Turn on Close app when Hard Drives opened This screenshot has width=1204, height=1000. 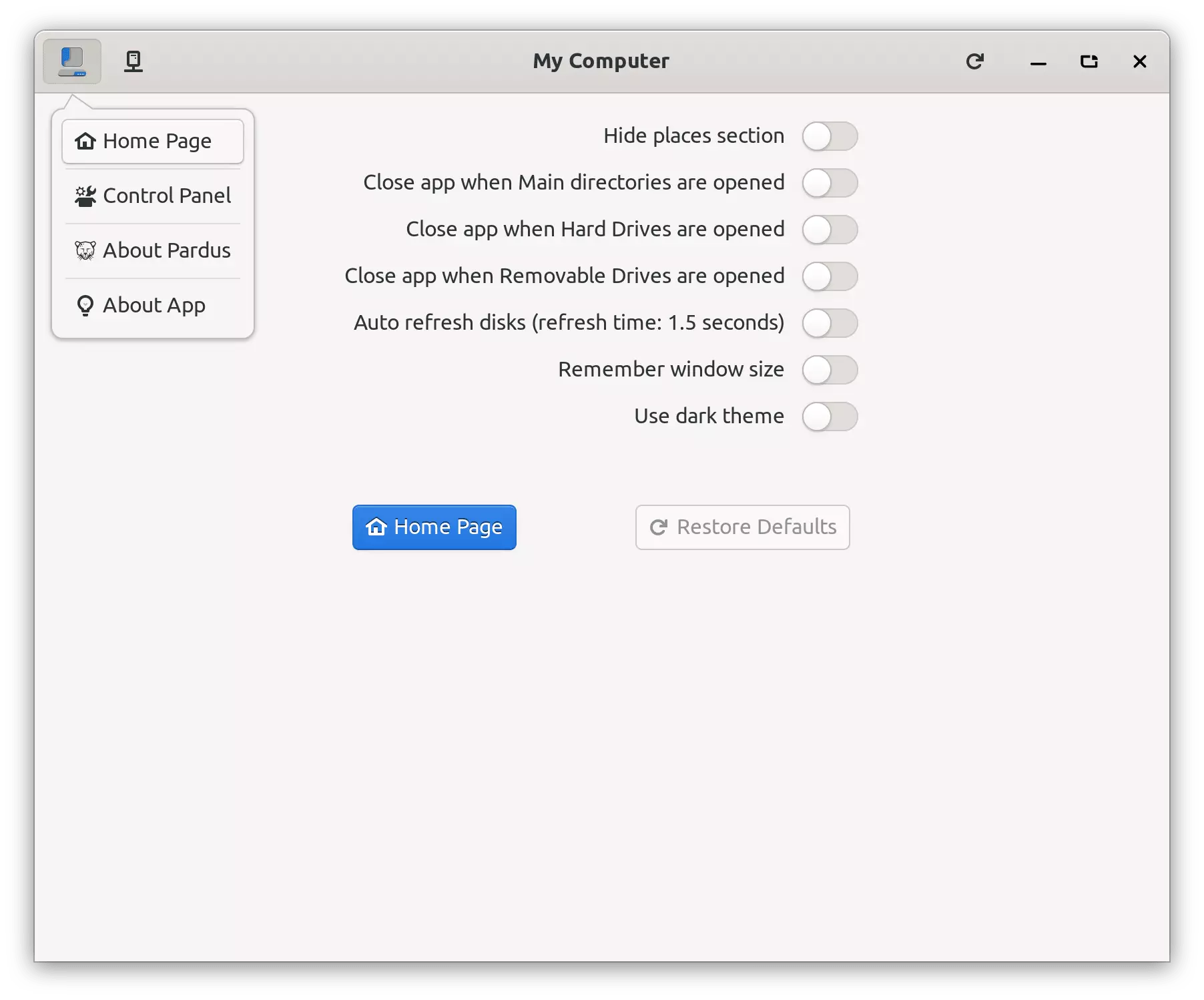pyautogui.click(x=830, y=230)
